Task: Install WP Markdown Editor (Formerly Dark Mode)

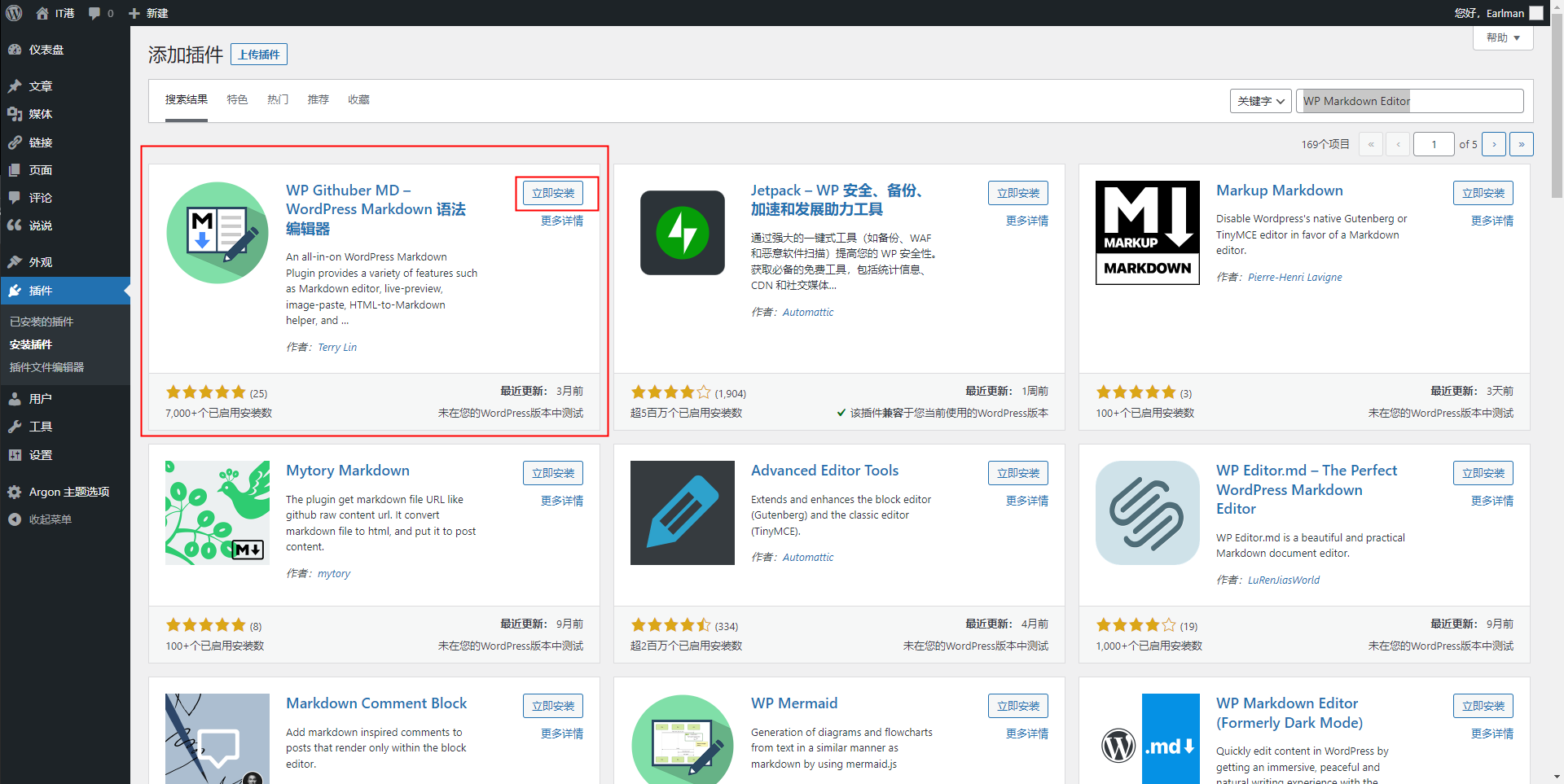Action: point(1483,706)
